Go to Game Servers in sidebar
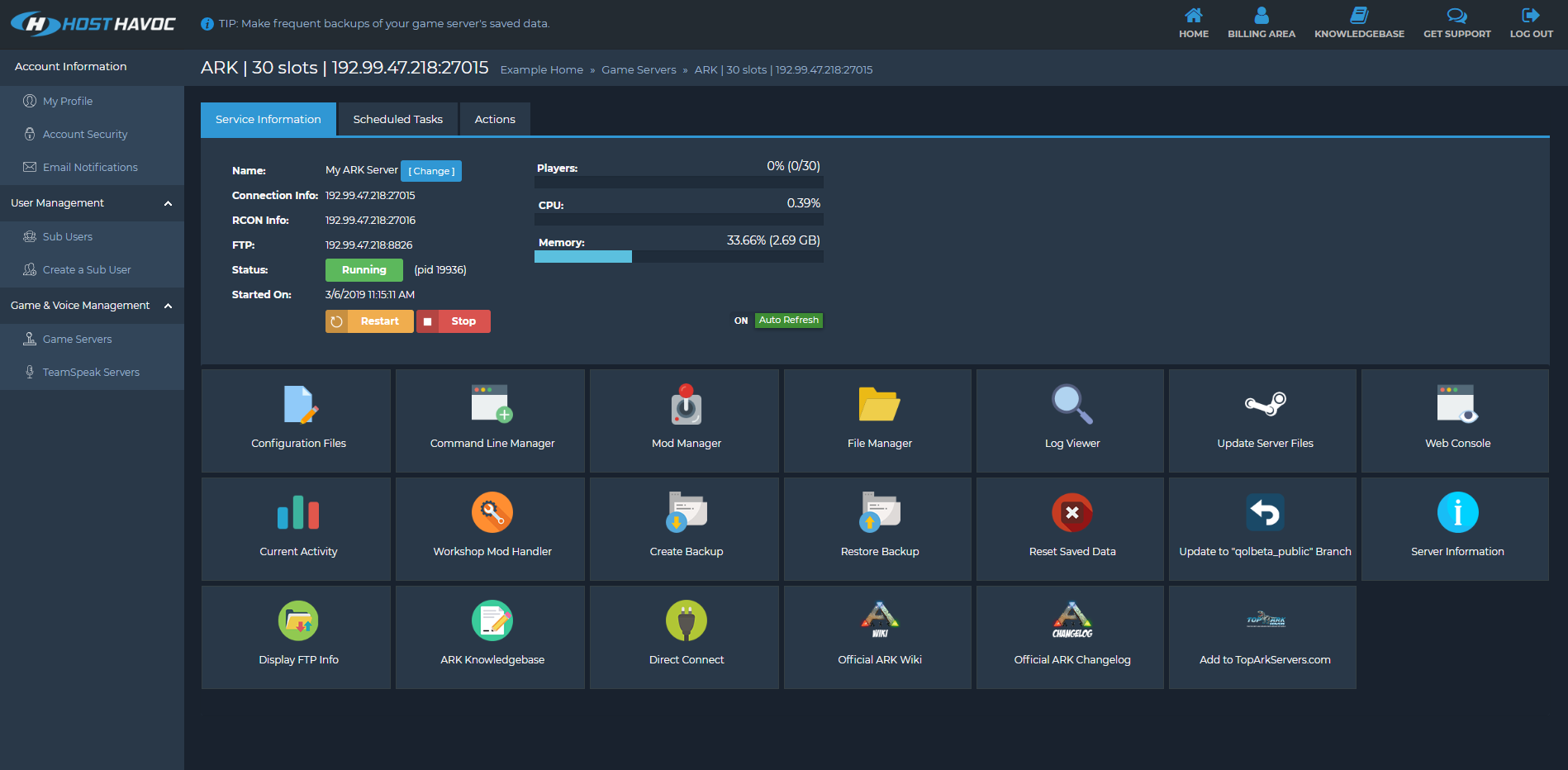1568x770 pixels. [77, 340]
